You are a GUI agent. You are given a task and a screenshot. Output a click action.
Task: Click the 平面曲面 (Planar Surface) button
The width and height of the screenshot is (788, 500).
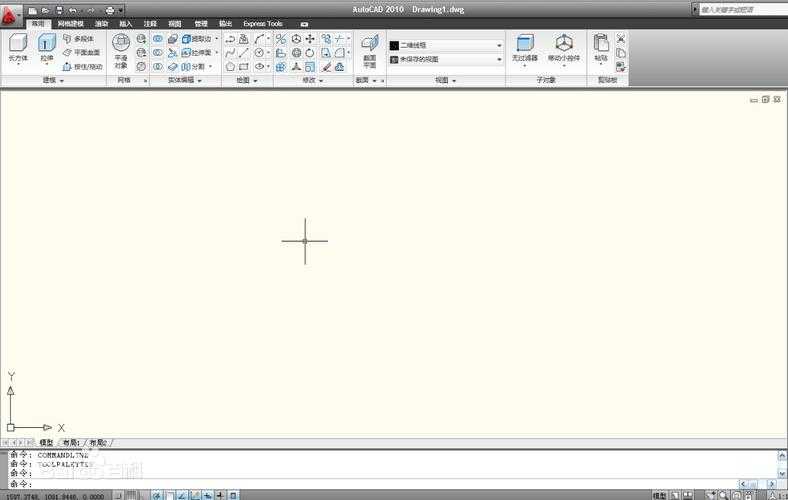click(82, 53)
